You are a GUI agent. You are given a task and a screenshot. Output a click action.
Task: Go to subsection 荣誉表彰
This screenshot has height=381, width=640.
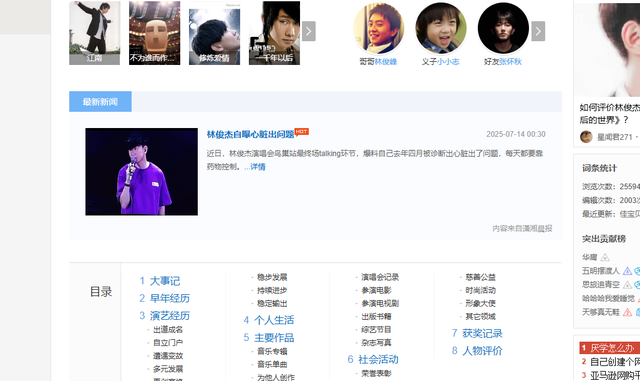376,373
